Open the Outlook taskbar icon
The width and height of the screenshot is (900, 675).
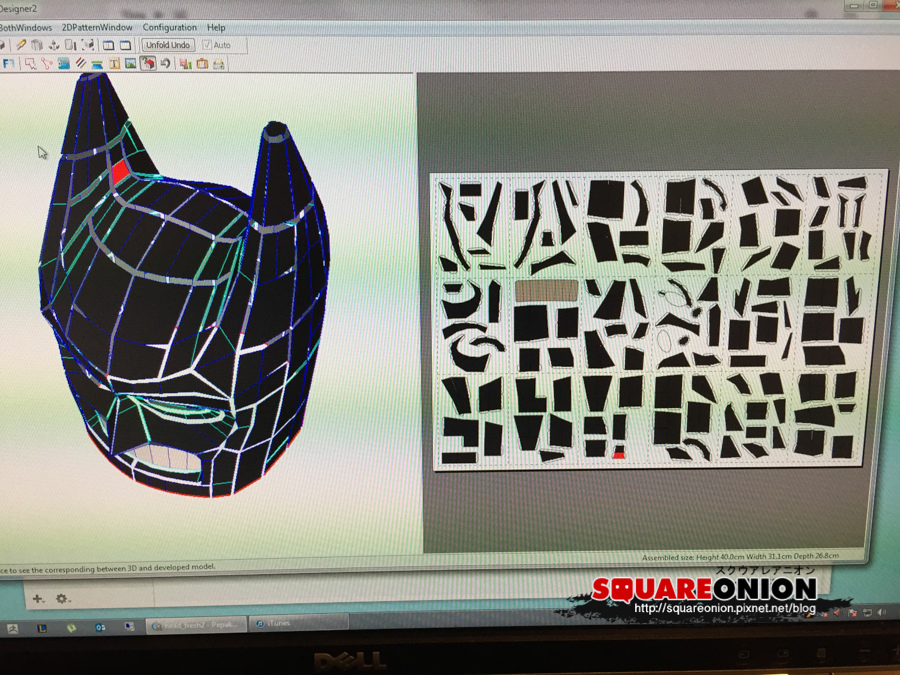(100, 628)
